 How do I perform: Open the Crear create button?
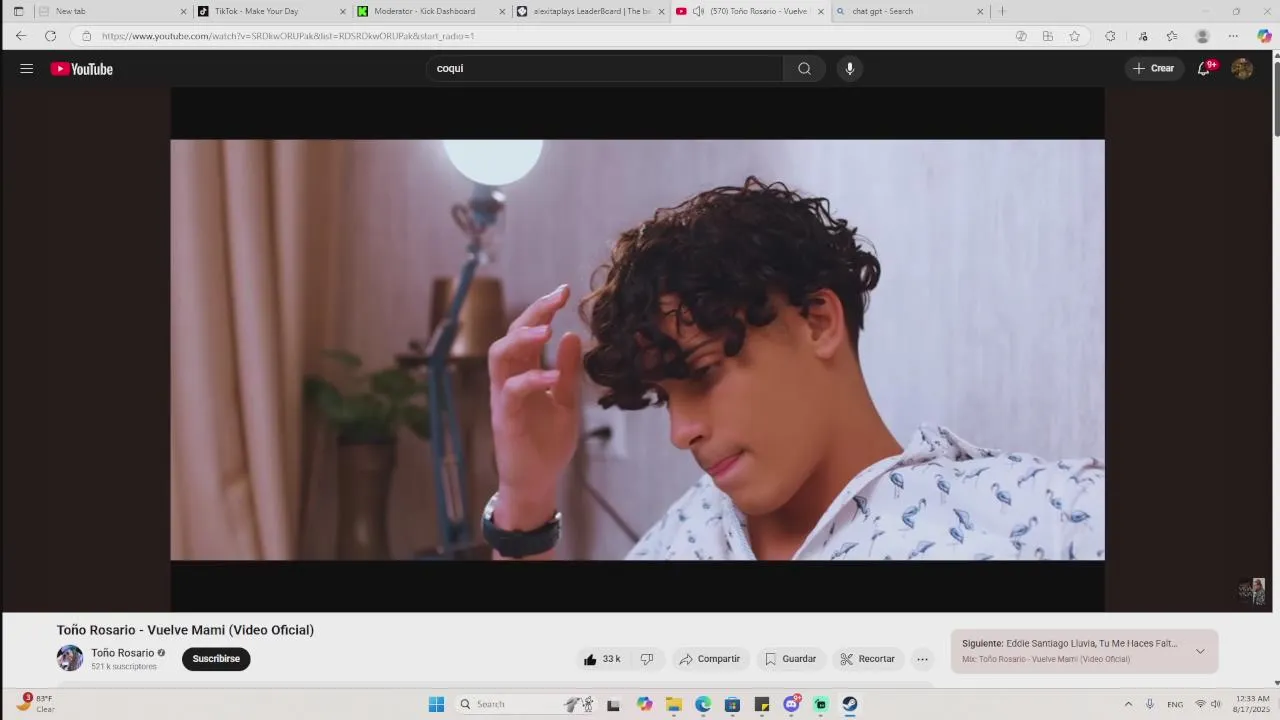(1154, 69)
